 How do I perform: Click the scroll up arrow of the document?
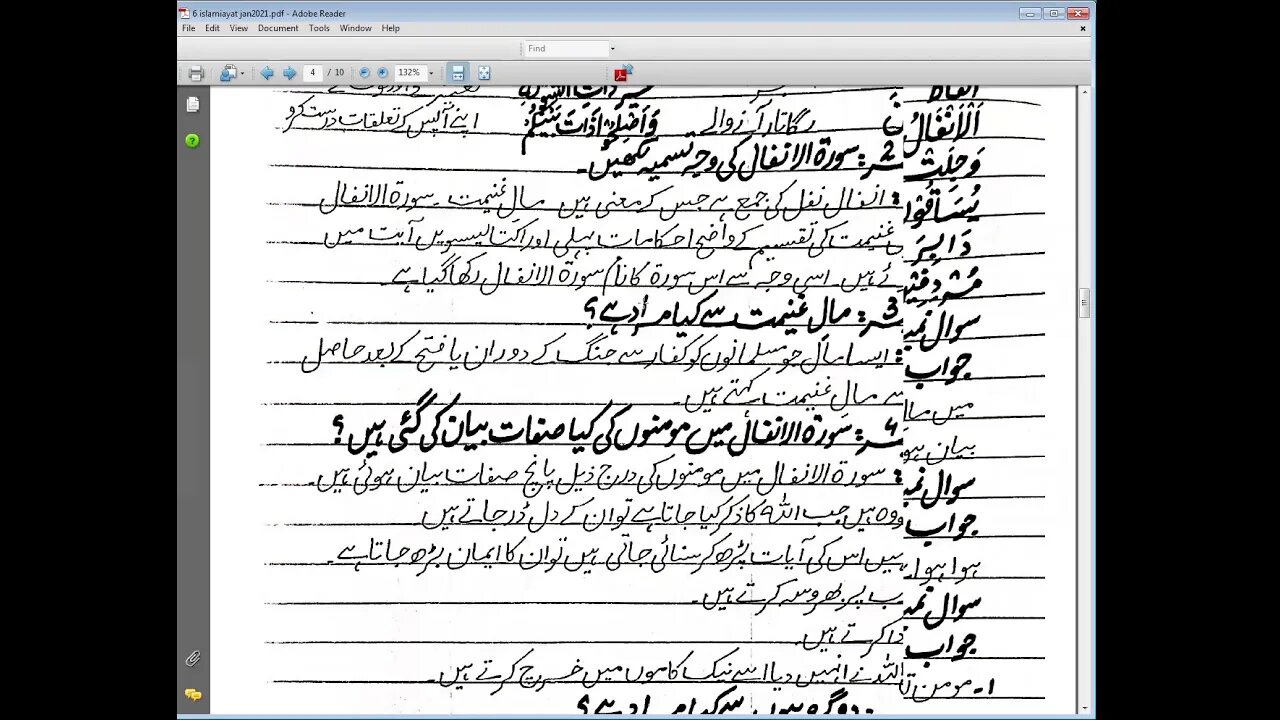[x=1084, y=92]
